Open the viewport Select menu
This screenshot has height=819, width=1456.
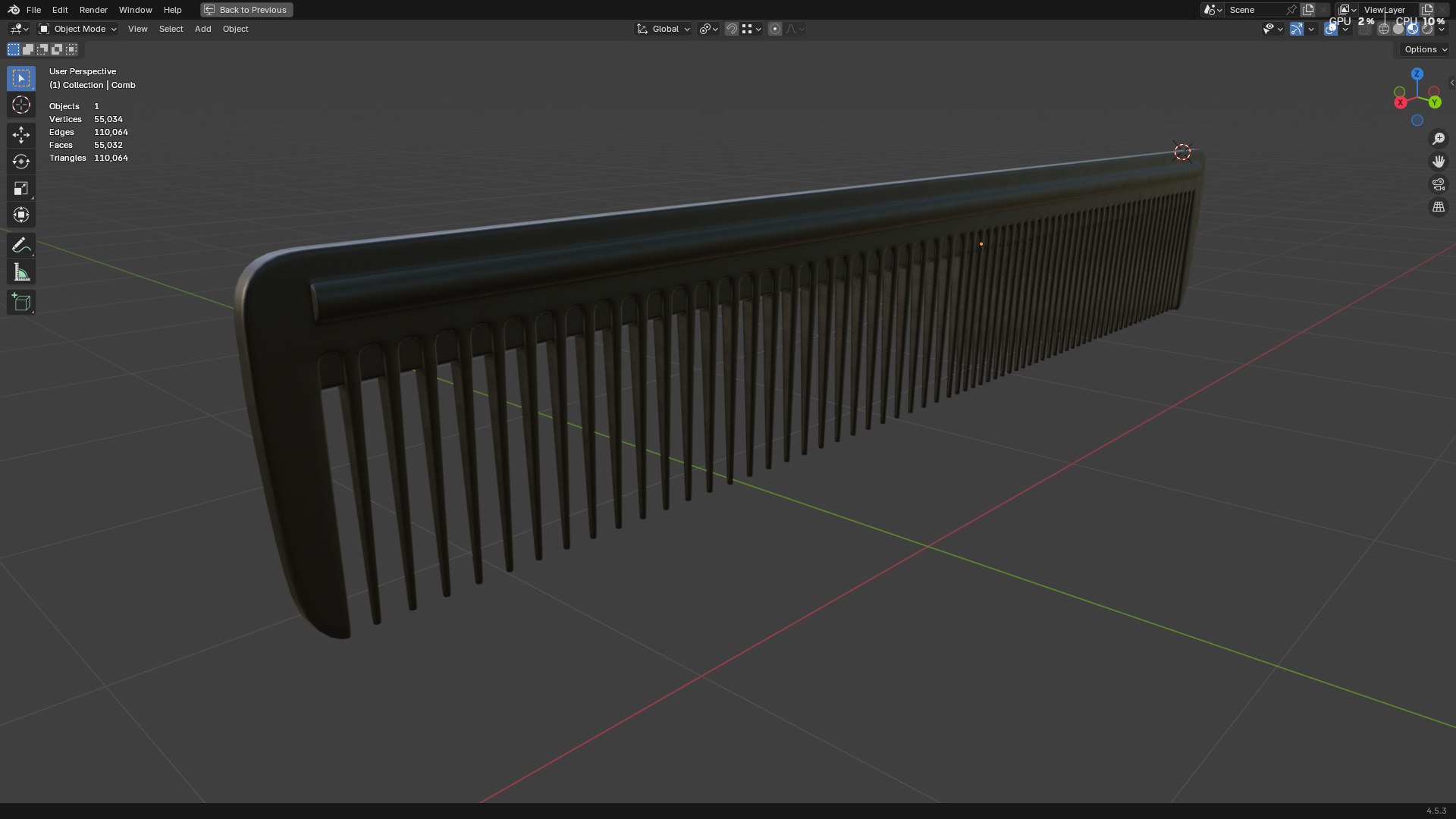click(171, 29)
